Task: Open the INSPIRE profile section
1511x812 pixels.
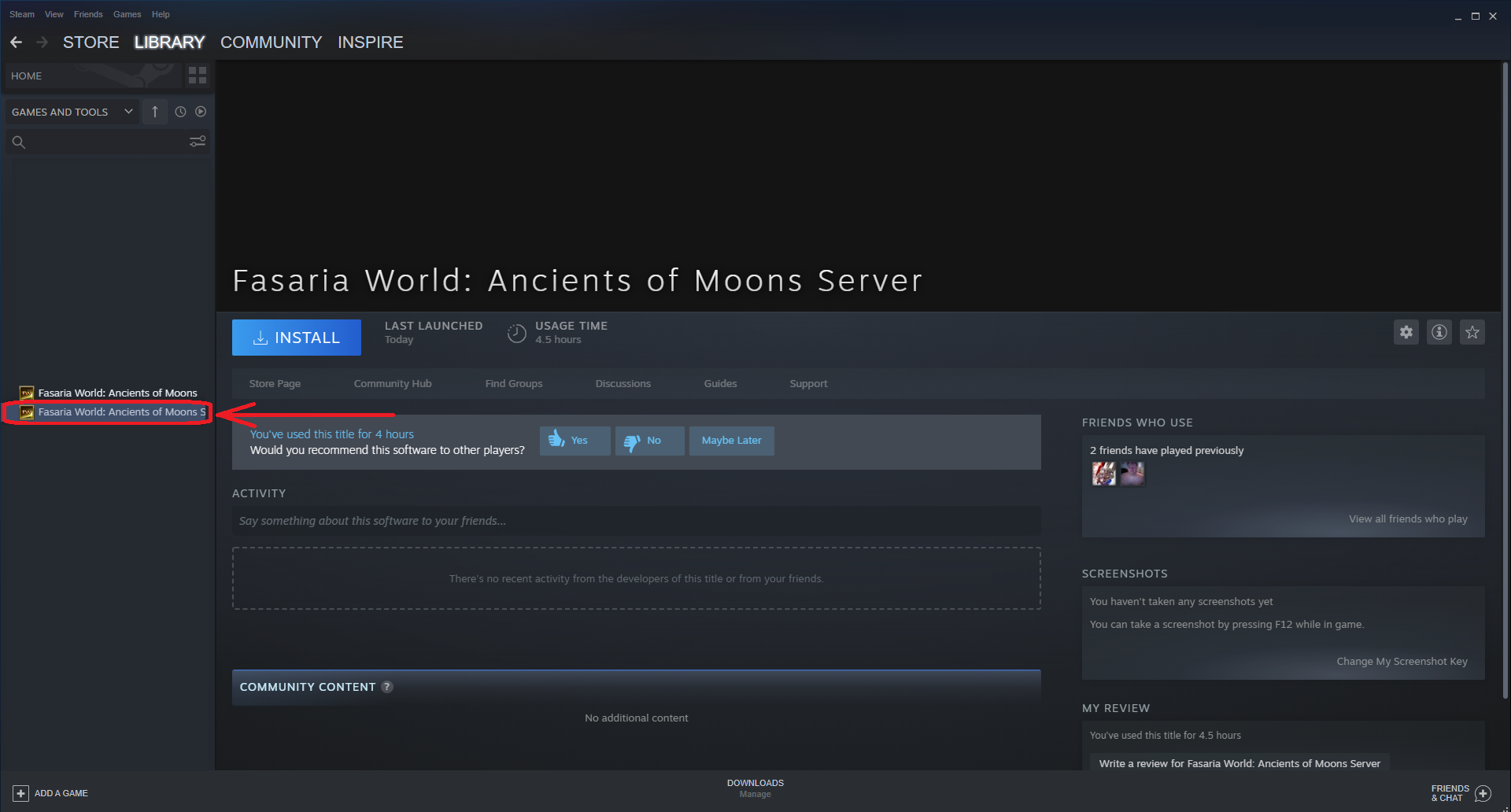Action: [x=371, y=42]
